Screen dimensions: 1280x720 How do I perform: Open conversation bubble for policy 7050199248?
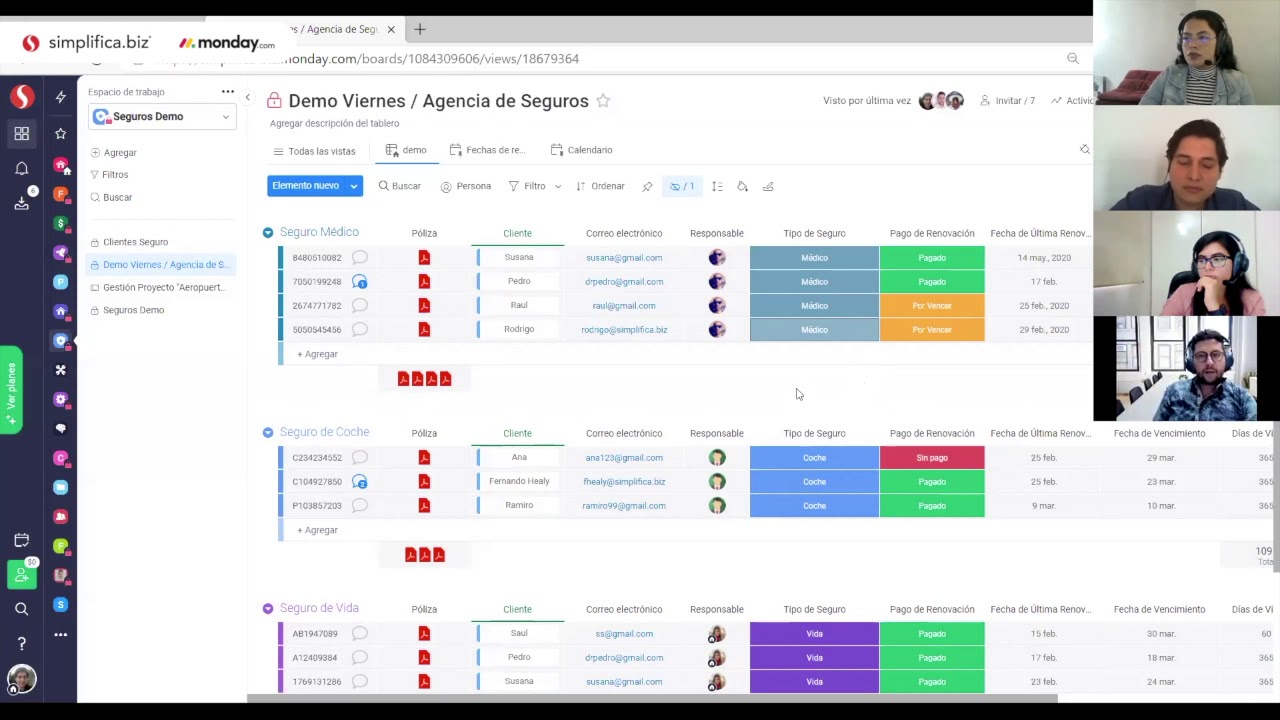click(x=360, y=282)
